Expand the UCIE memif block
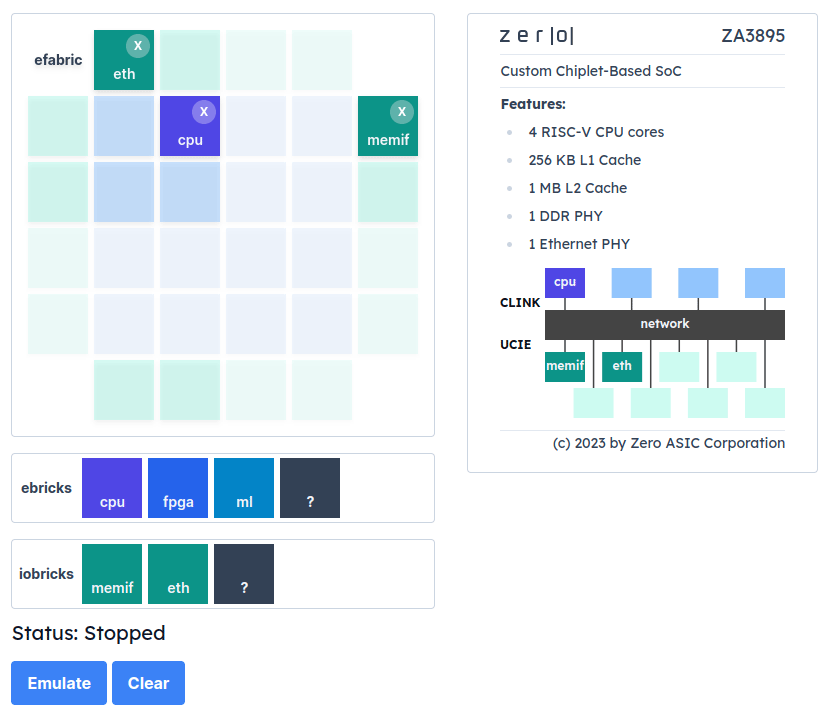This screenshot has width=839, height=723. [565, 366]
